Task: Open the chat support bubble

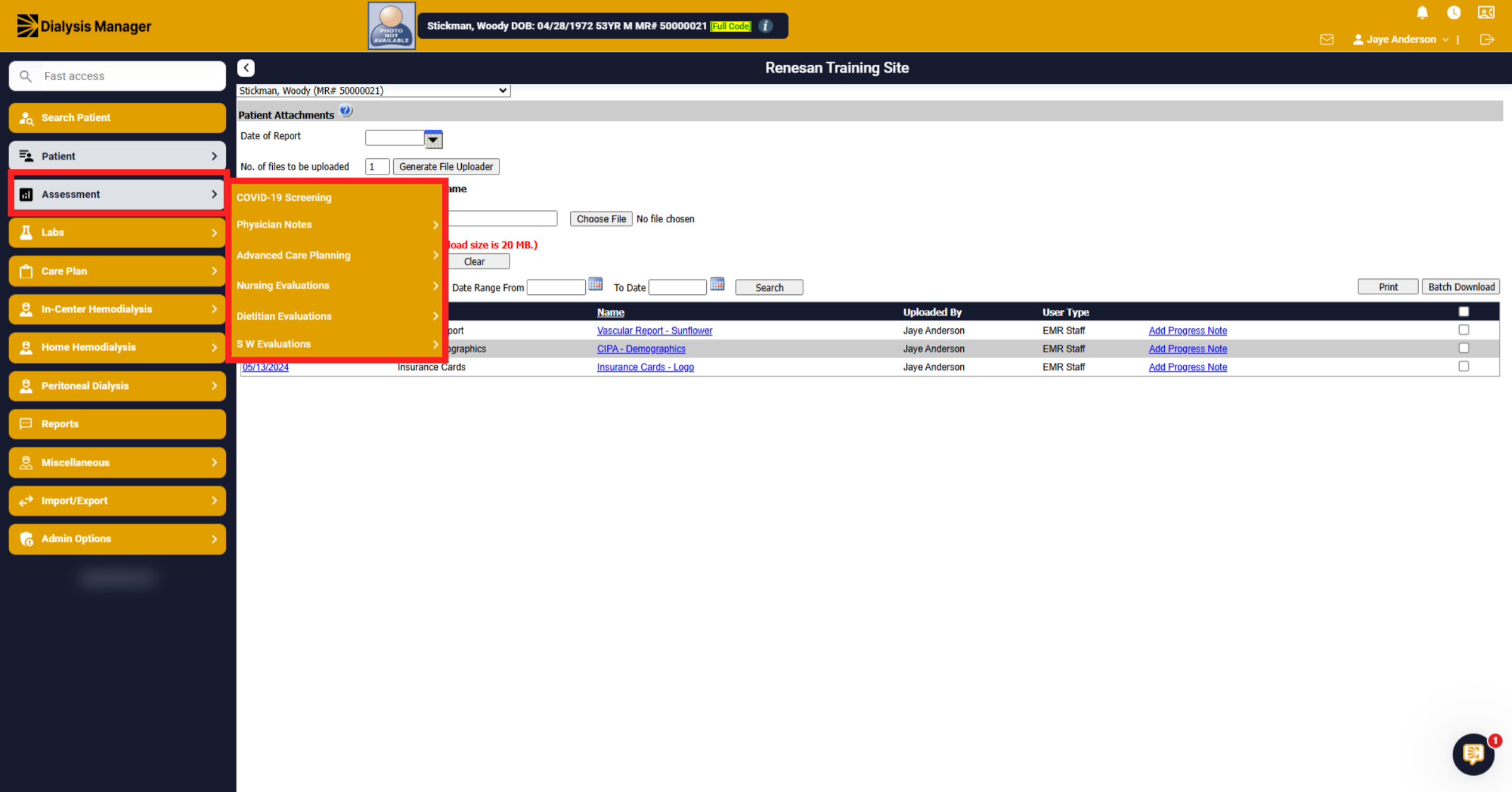Action: (x=1474, y=754)
